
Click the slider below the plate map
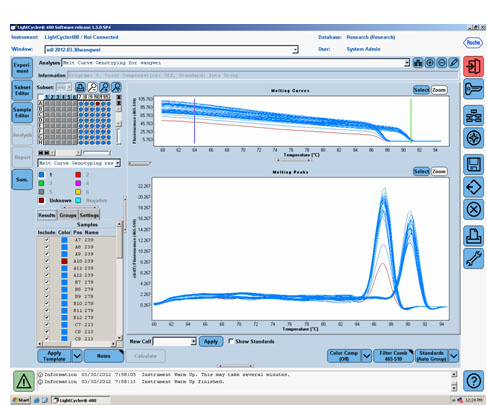97,153
